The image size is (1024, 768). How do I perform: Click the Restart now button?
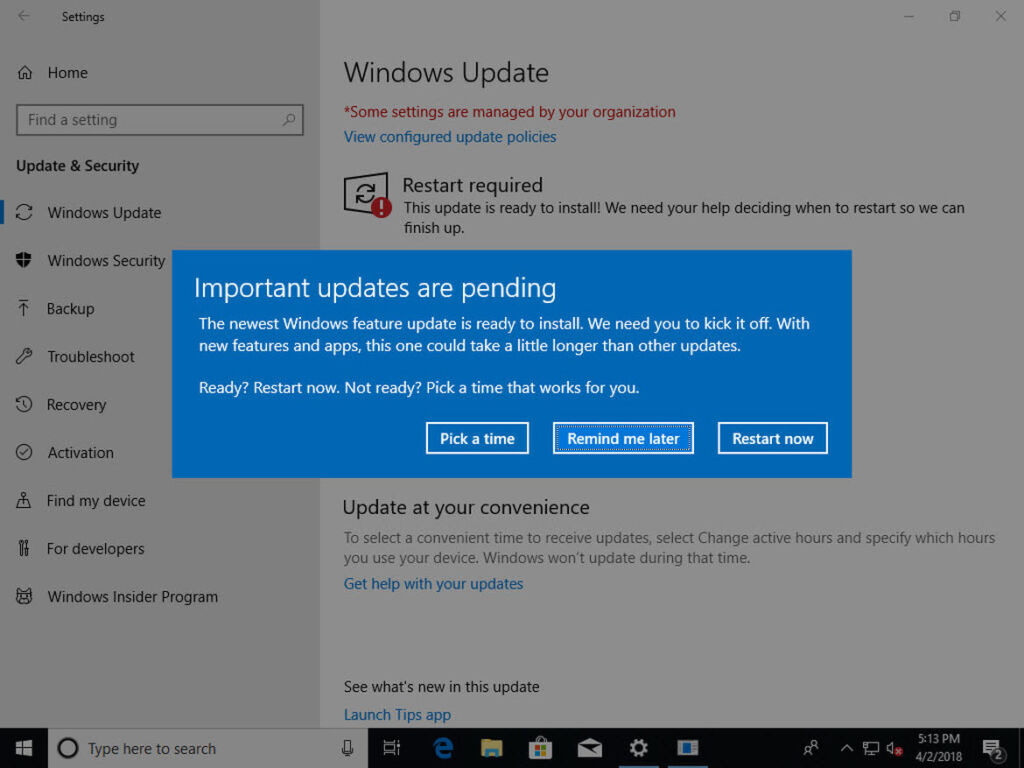[x=772, y=438]
